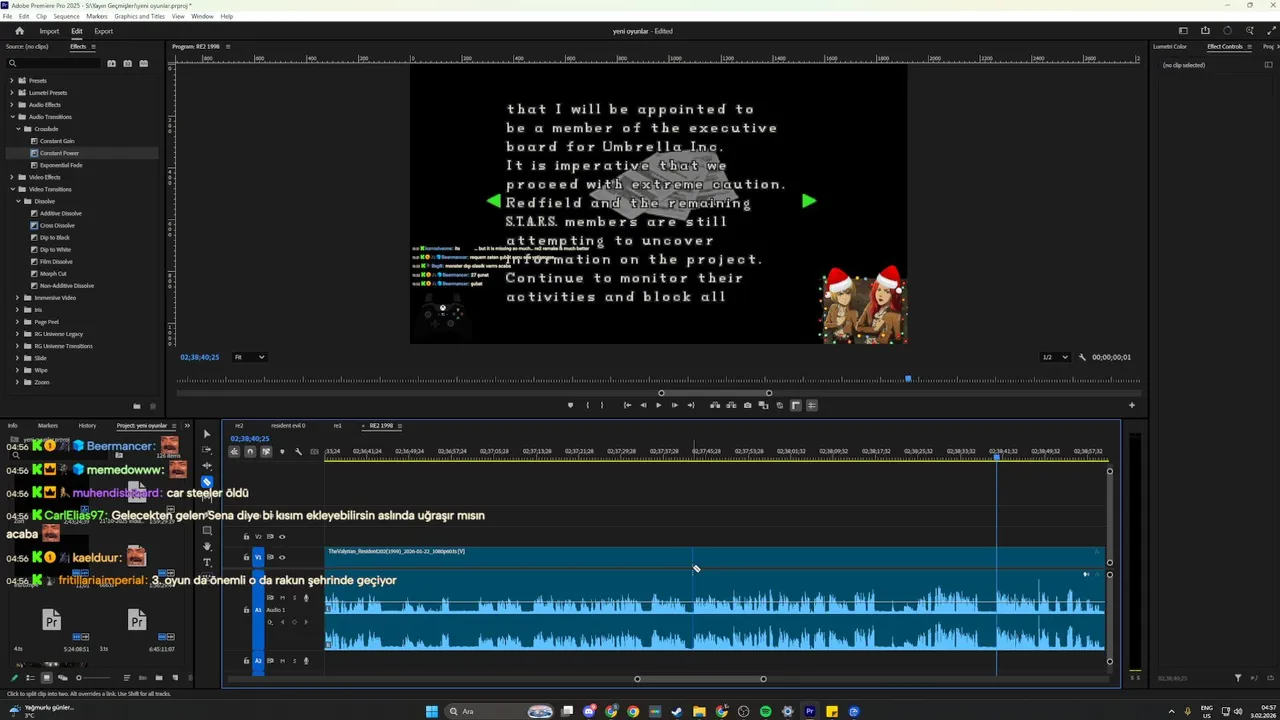Select Constant Power audio transition

pyautogui.click(x=59, y=153)
